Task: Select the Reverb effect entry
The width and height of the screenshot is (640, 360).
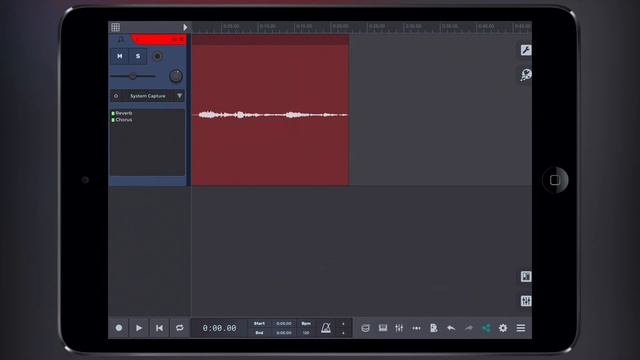Action: pos(124,113)
